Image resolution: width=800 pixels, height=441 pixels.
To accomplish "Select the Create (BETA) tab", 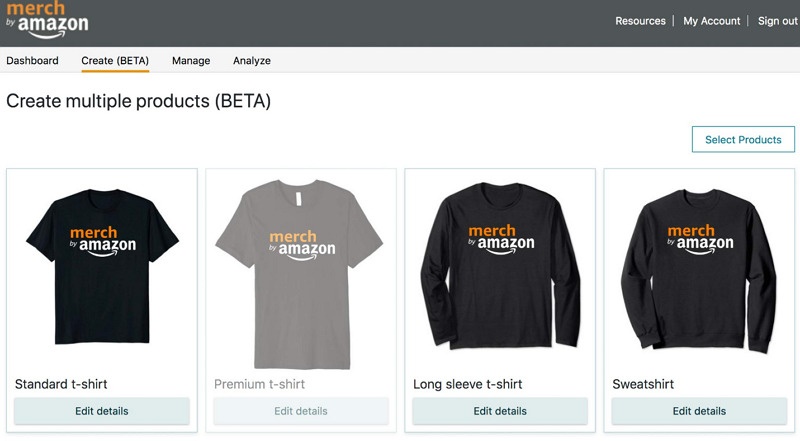I will pos(115,61).
